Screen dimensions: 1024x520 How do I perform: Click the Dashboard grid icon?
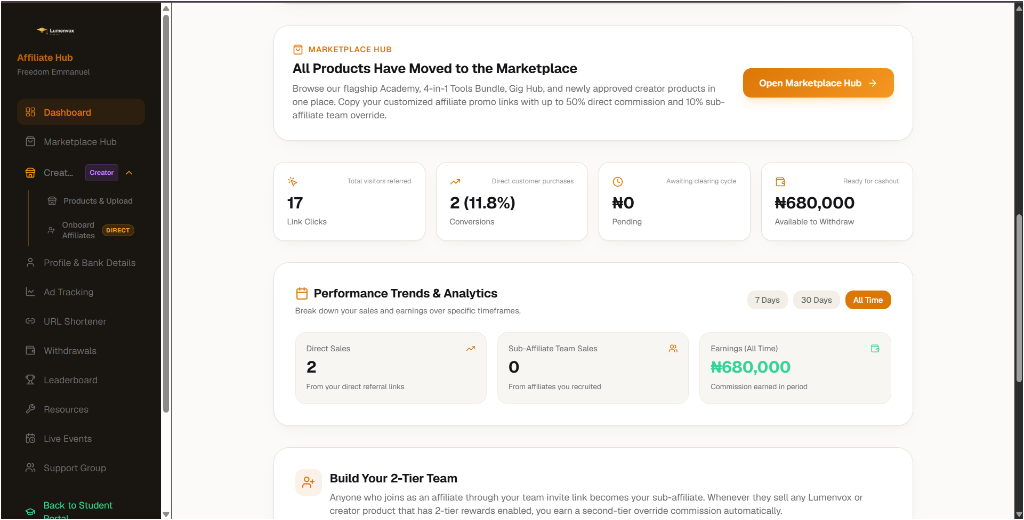(30, 112)
